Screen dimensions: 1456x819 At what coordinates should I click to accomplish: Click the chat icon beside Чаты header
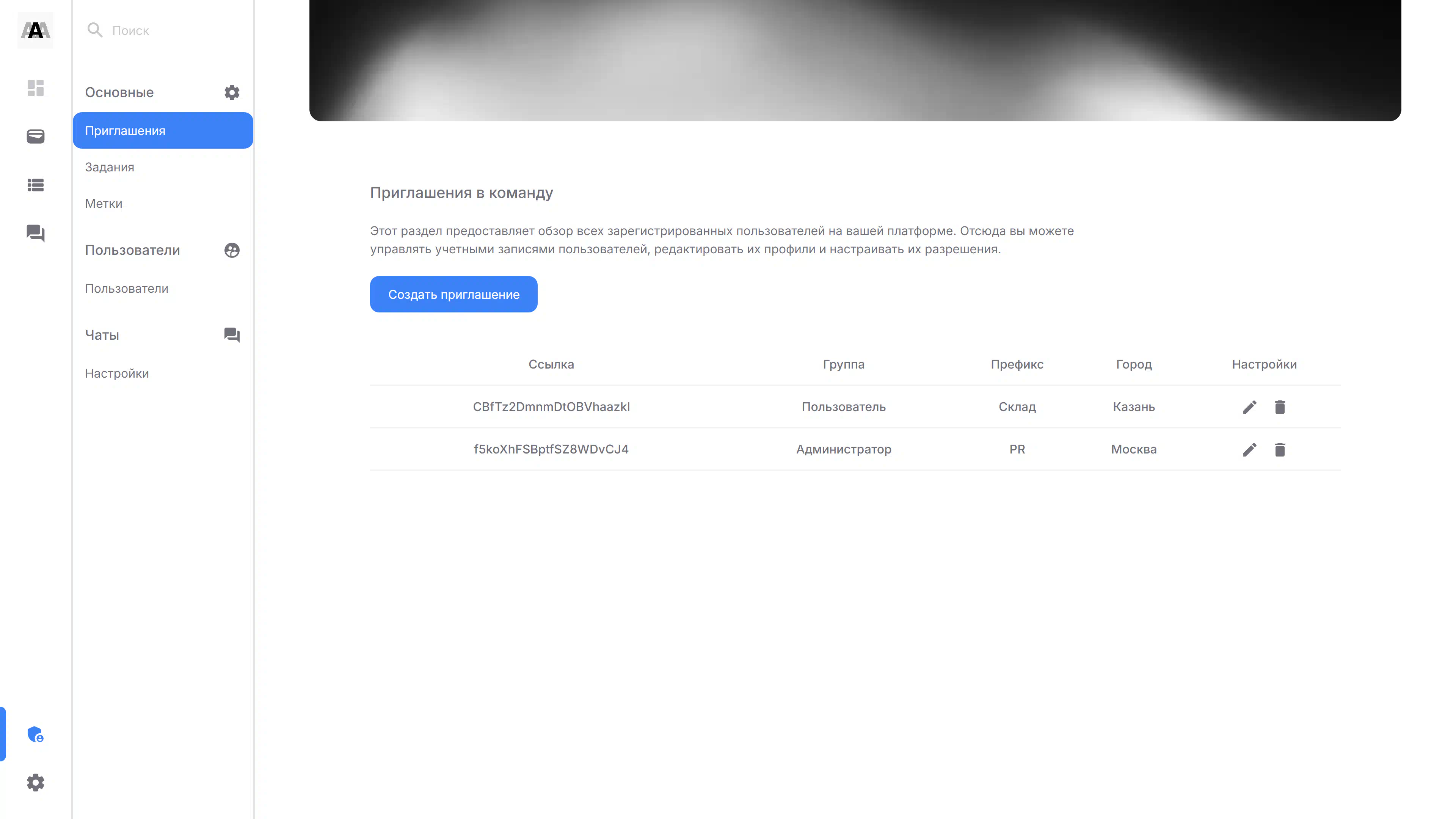click(x=232, y=334)
